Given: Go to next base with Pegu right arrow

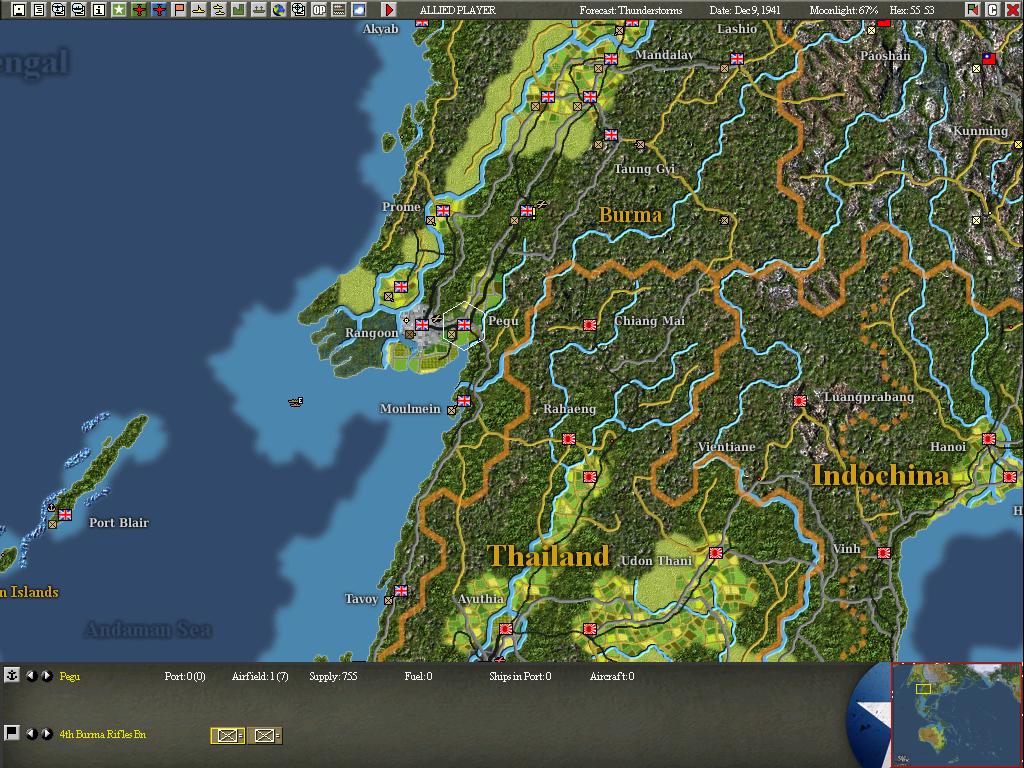Looking at the screenshot, I should point(47,676).
